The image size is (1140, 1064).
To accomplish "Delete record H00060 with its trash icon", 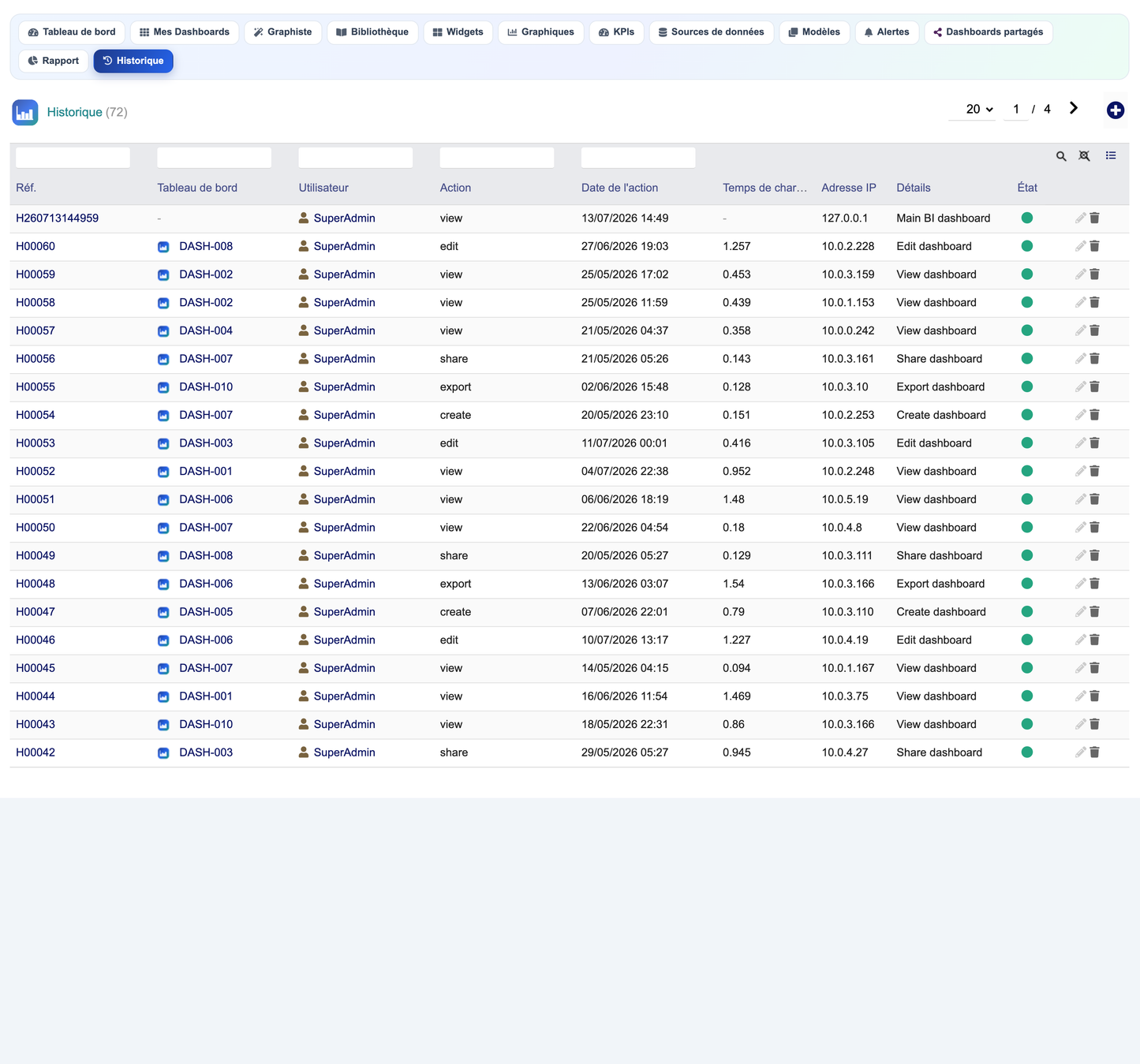I will tap(1094, 246).
